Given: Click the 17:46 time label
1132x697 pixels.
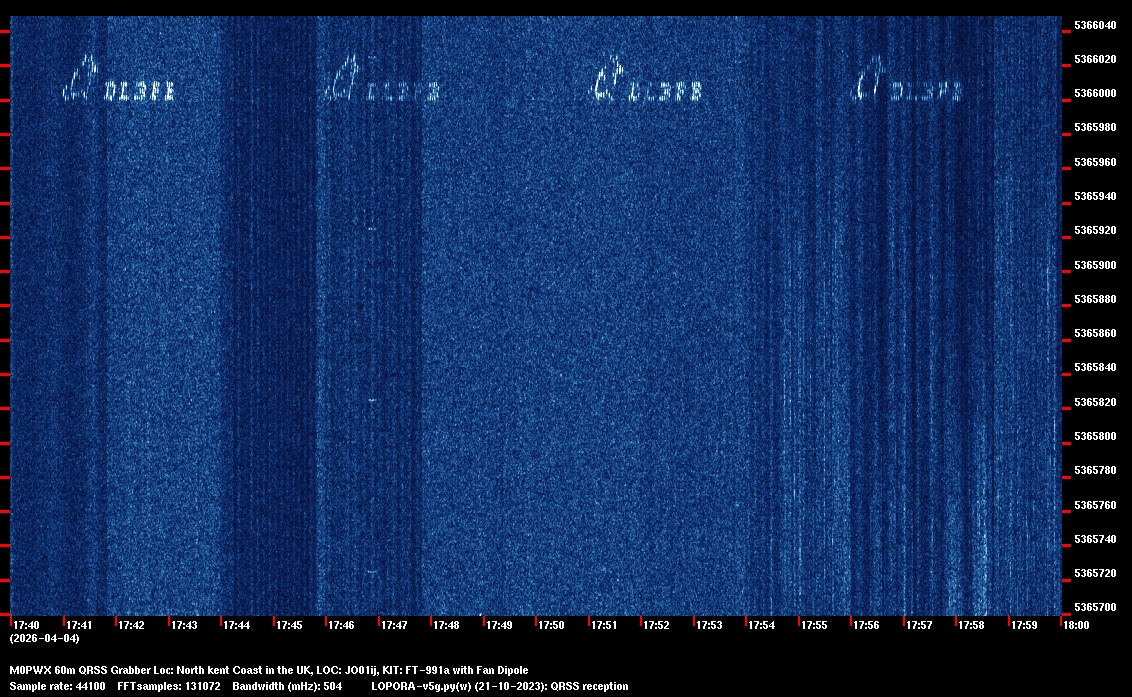Looking at the screenshot, I should 341,625.
